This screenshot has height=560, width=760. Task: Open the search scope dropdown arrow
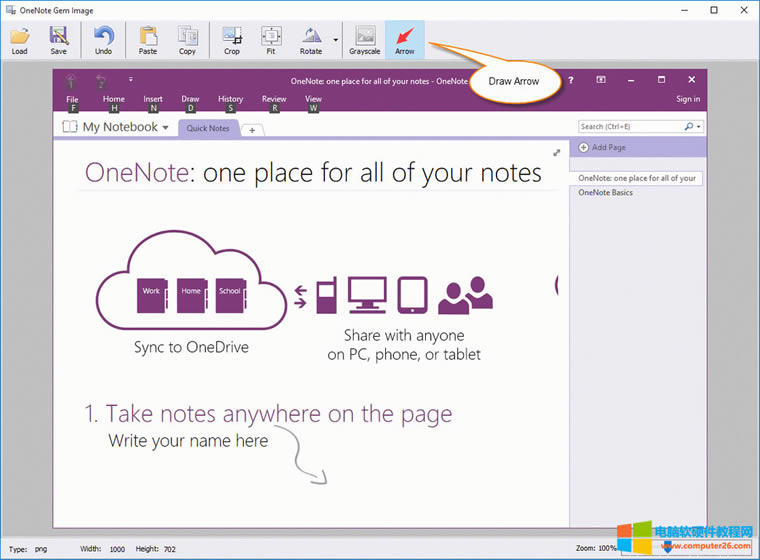[x=699, y=127]
